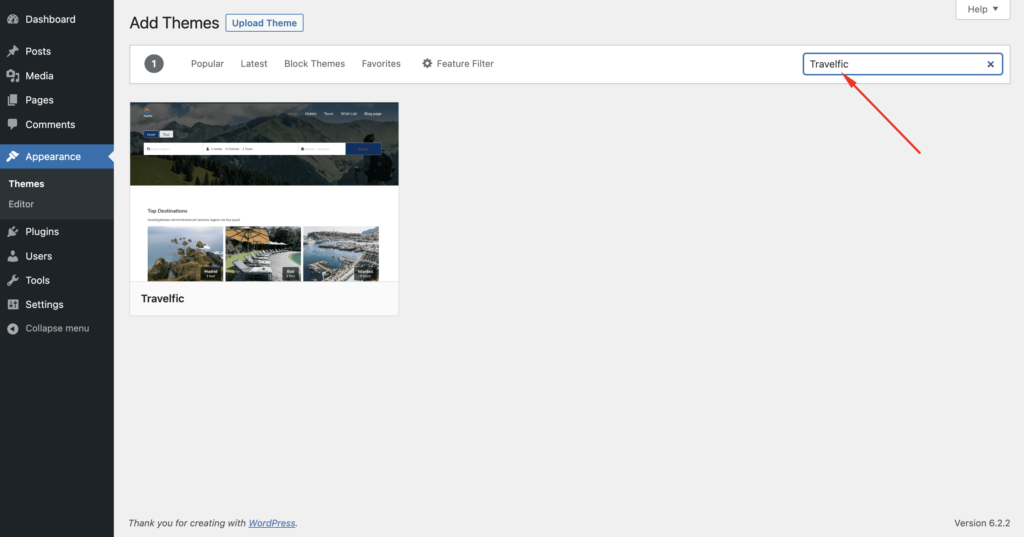Click the theme search field containing Travelfic

pyautogui.click(x=903, y=64)
